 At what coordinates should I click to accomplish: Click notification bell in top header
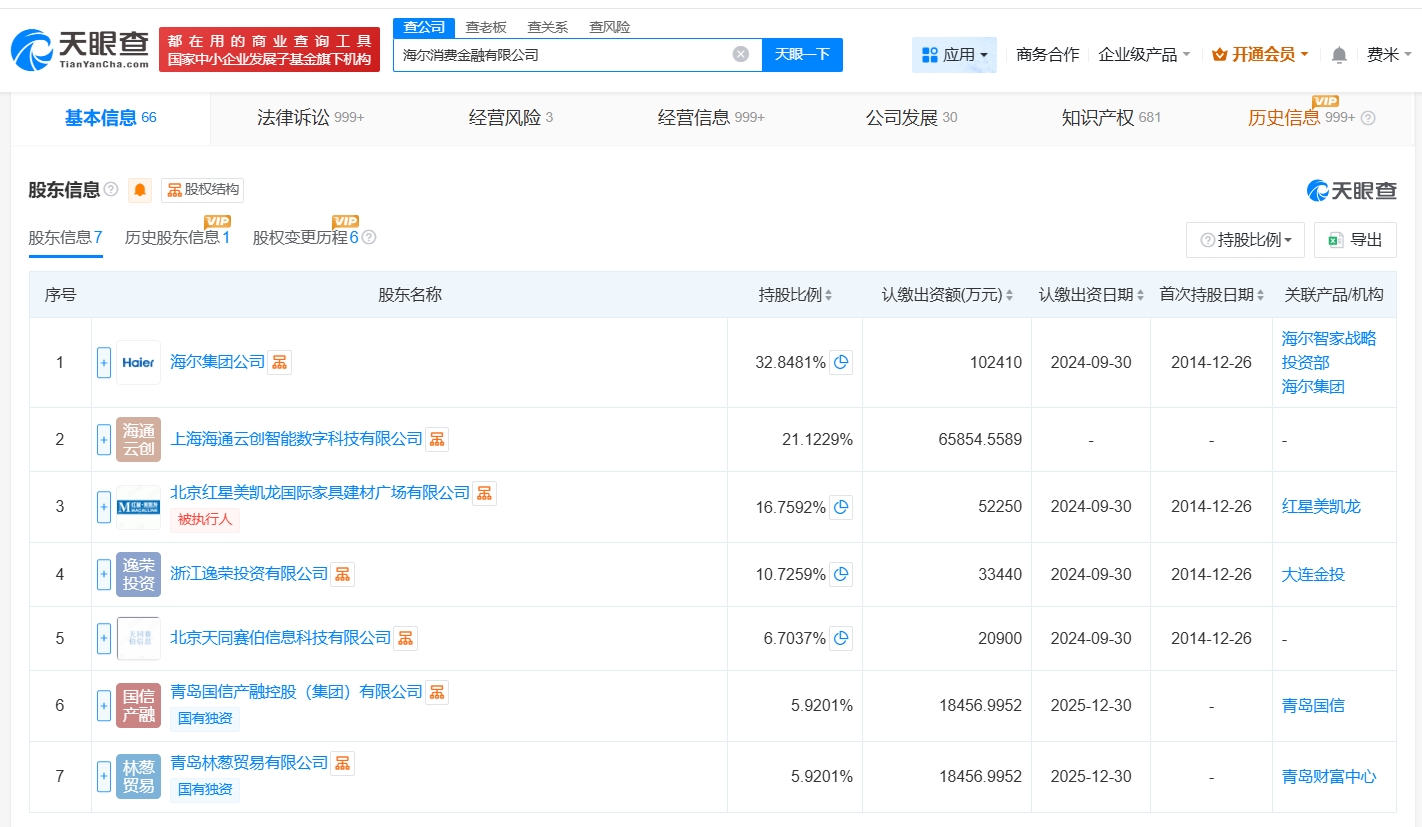click(x=1339, y=55)
